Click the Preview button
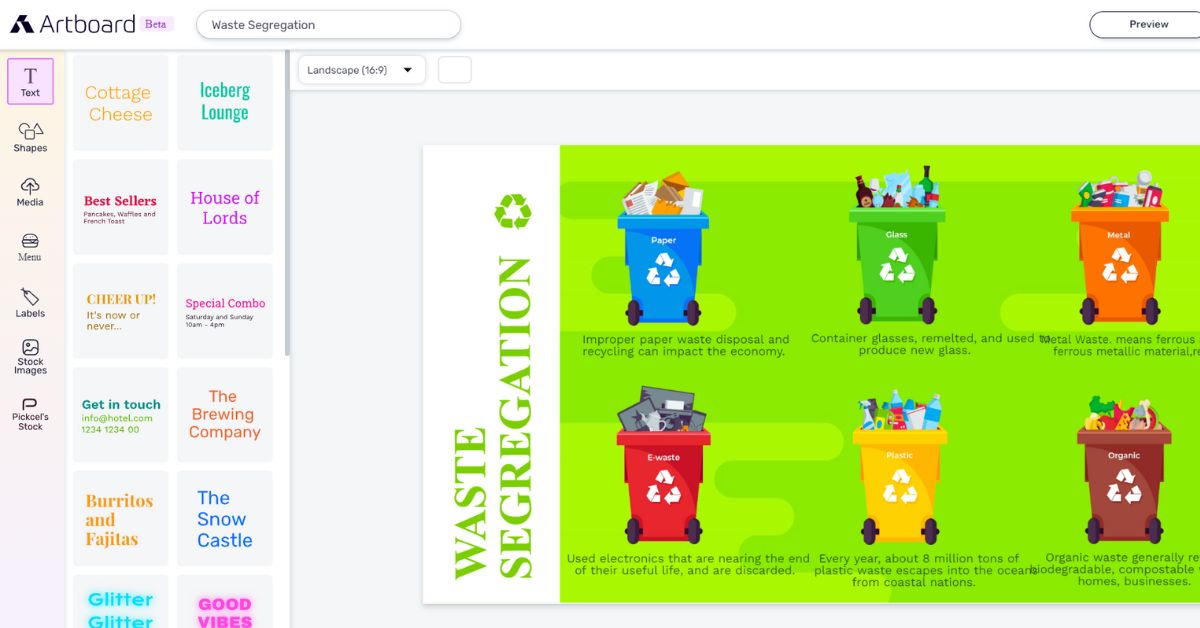This screenshot has height=628, width=1200. [1148, 25]
